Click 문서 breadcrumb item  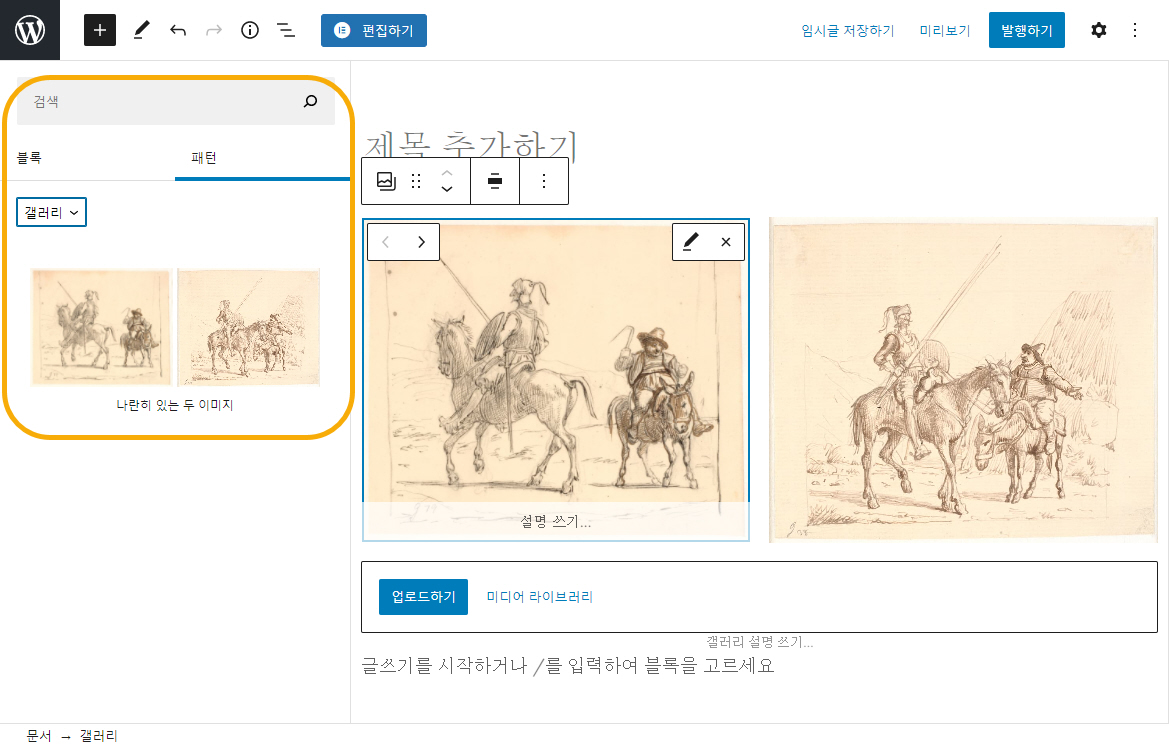(39, 736)
